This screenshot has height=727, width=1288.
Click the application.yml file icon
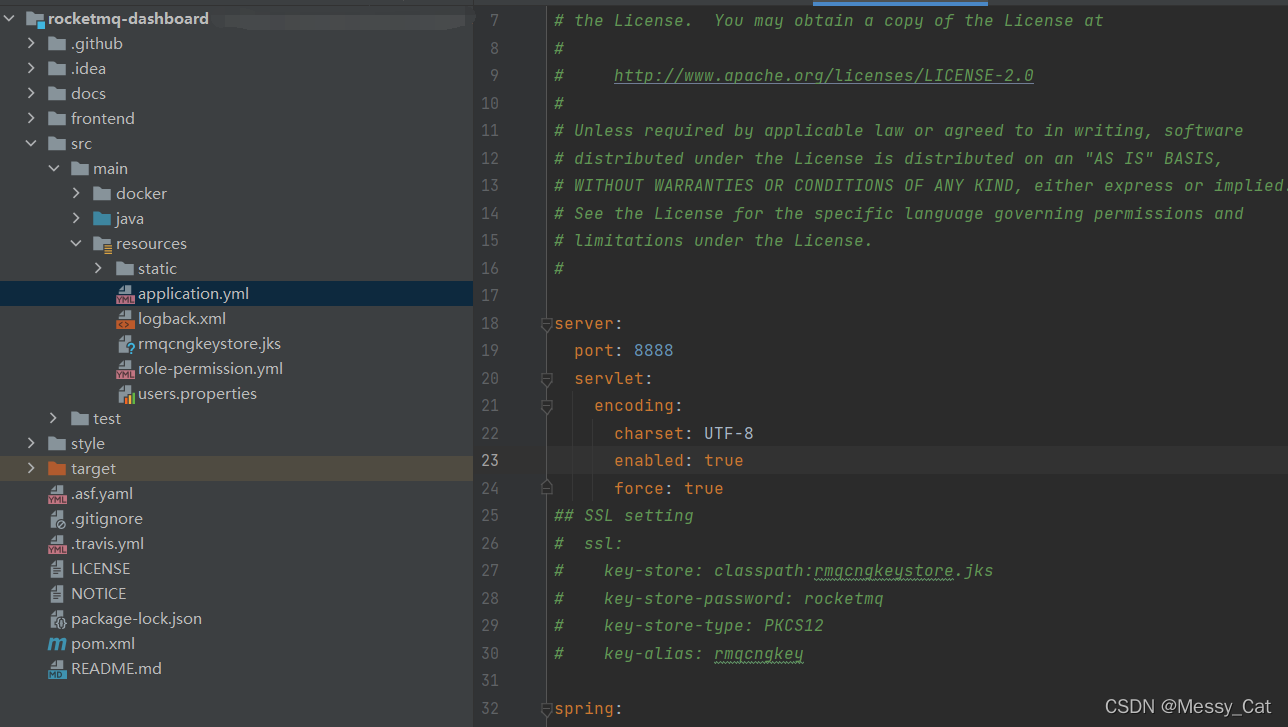[125, 294]
